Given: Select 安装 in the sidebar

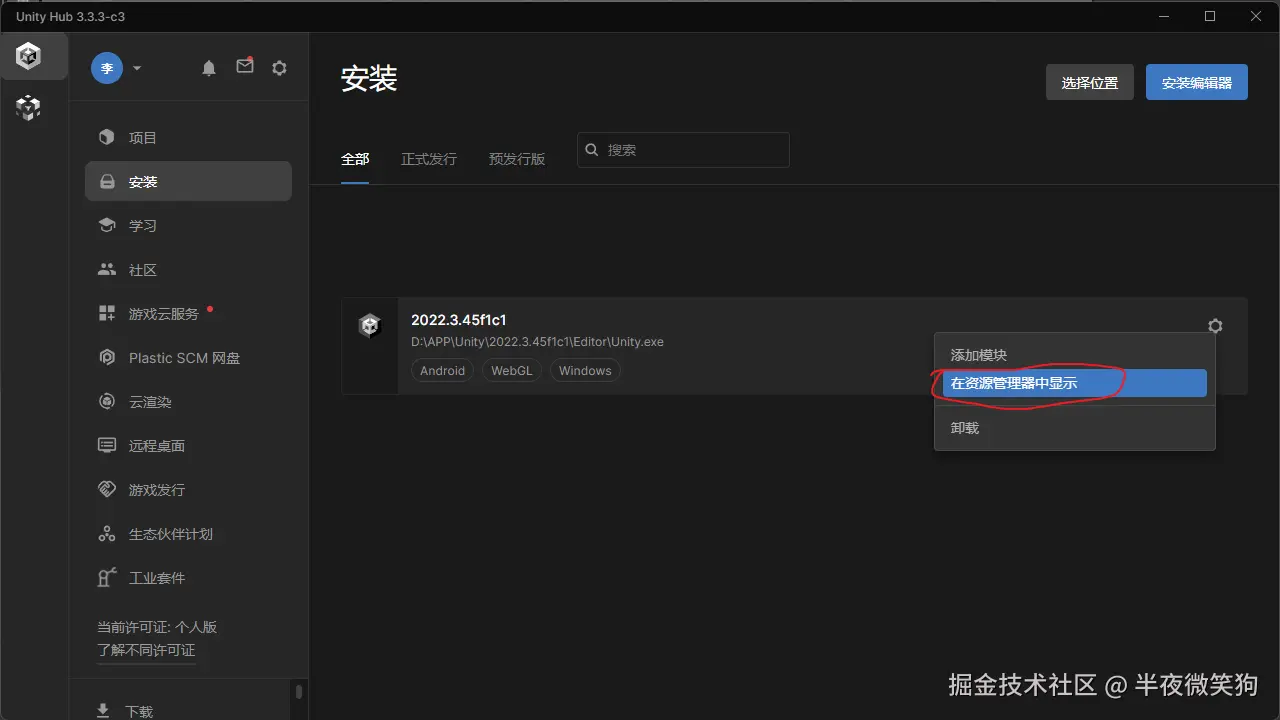Looking at the screenshot, I should tap(188, 182).
